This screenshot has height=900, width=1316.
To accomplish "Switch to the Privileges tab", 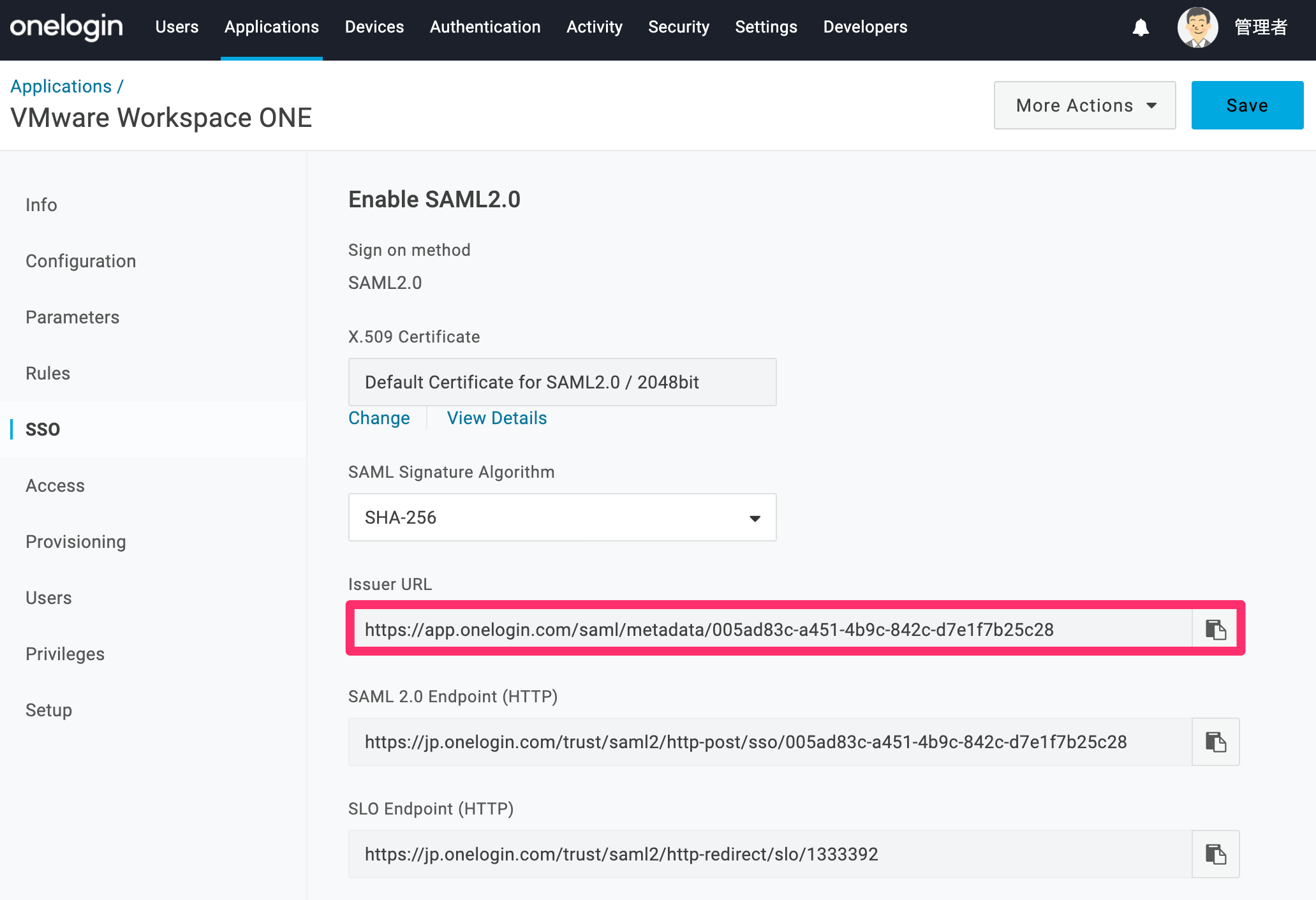I will (65, 654).
